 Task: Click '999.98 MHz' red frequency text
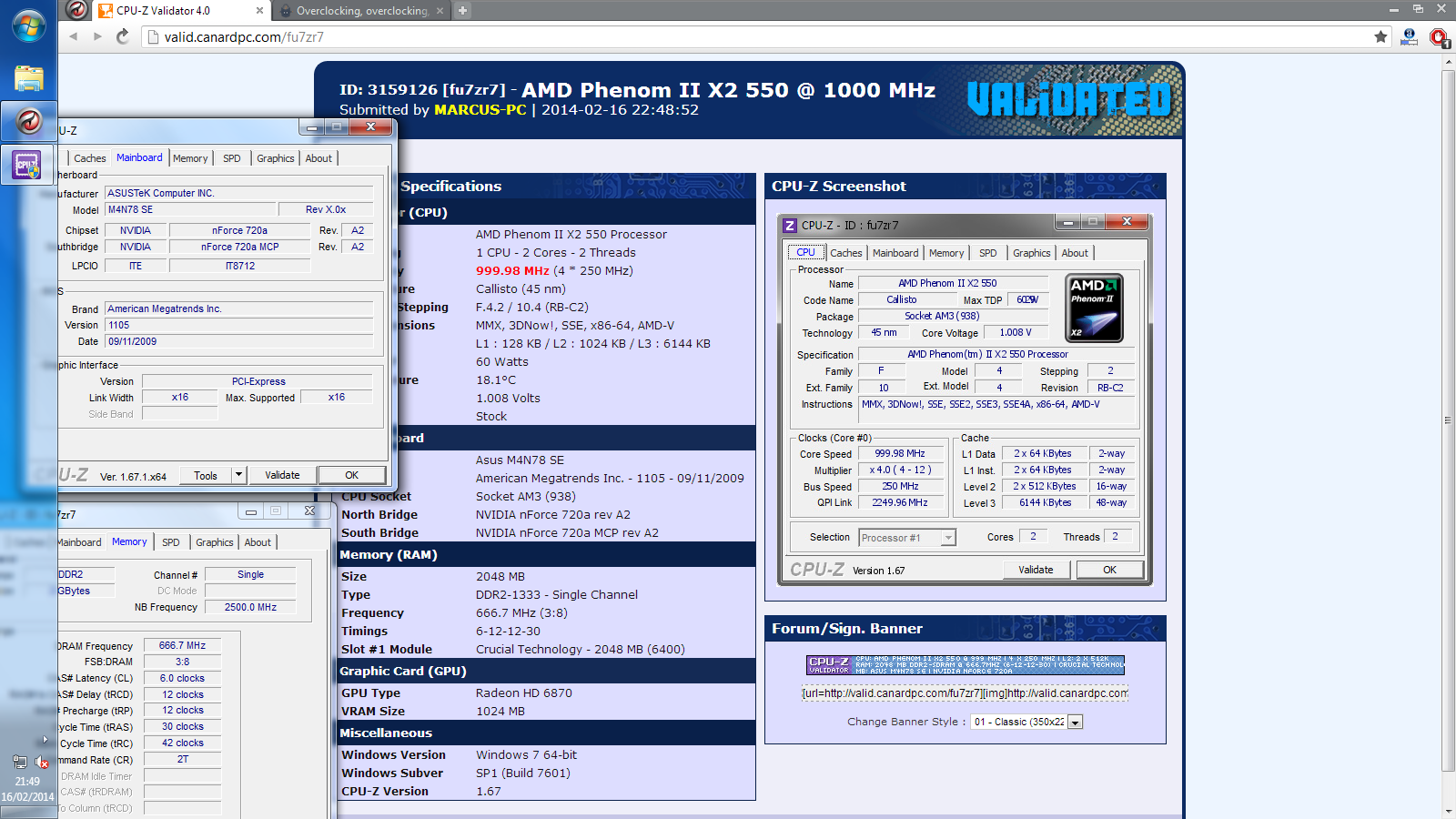click(512, 271)
